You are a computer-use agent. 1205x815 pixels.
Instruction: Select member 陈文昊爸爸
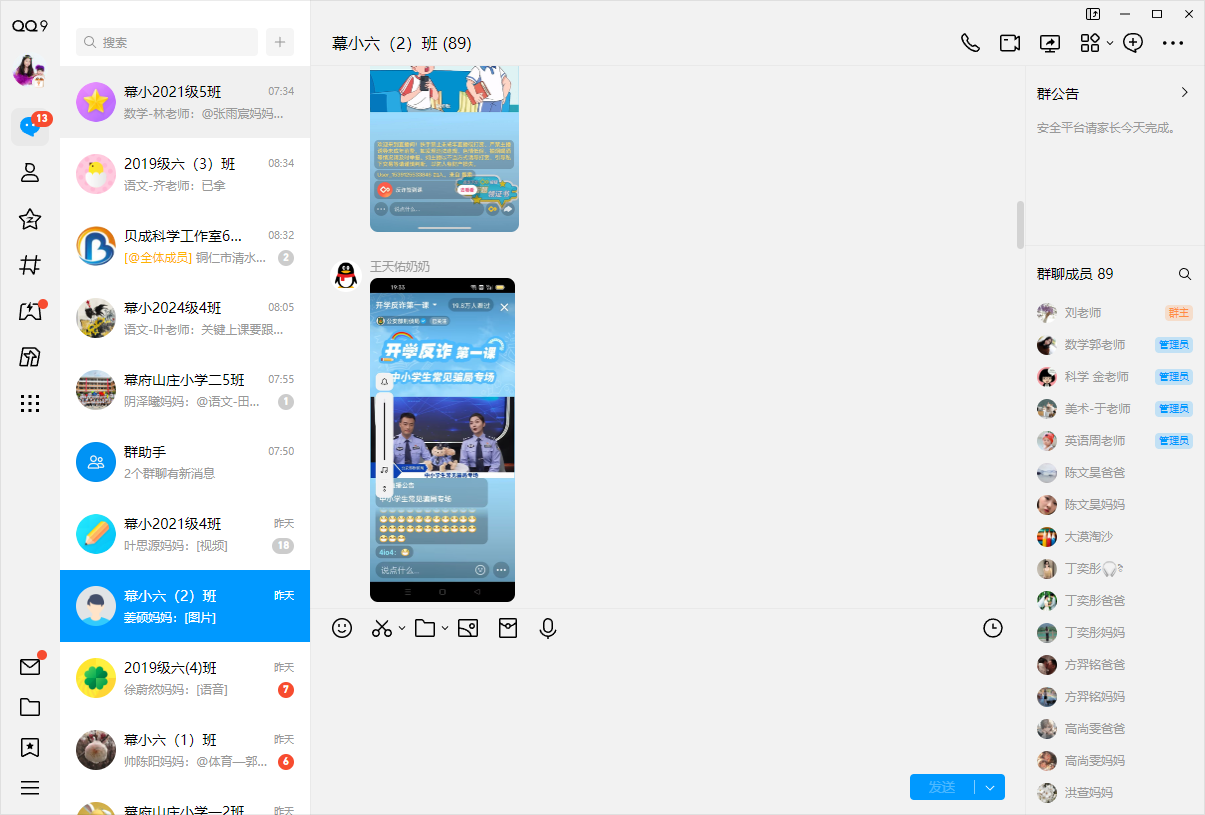1115,473
